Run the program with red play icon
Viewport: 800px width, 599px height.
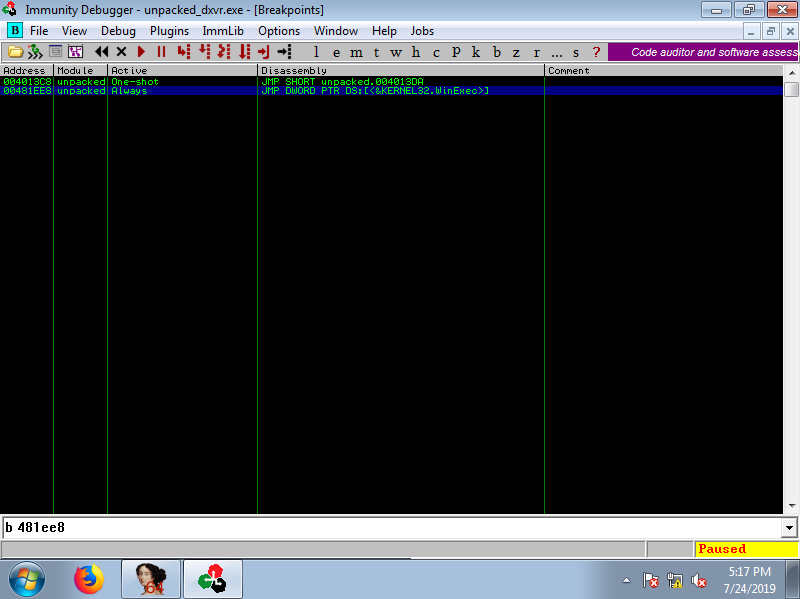[141, 52]
